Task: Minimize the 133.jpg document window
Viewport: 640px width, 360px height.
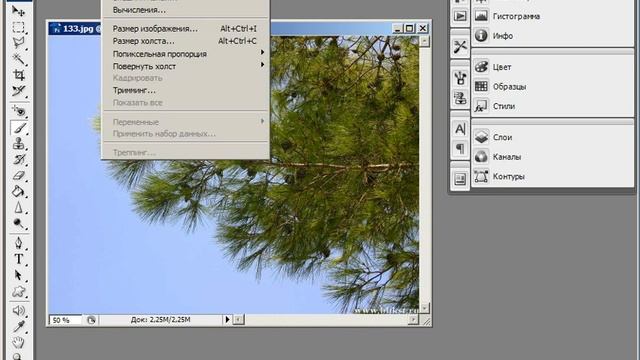Action: point(398,29)
